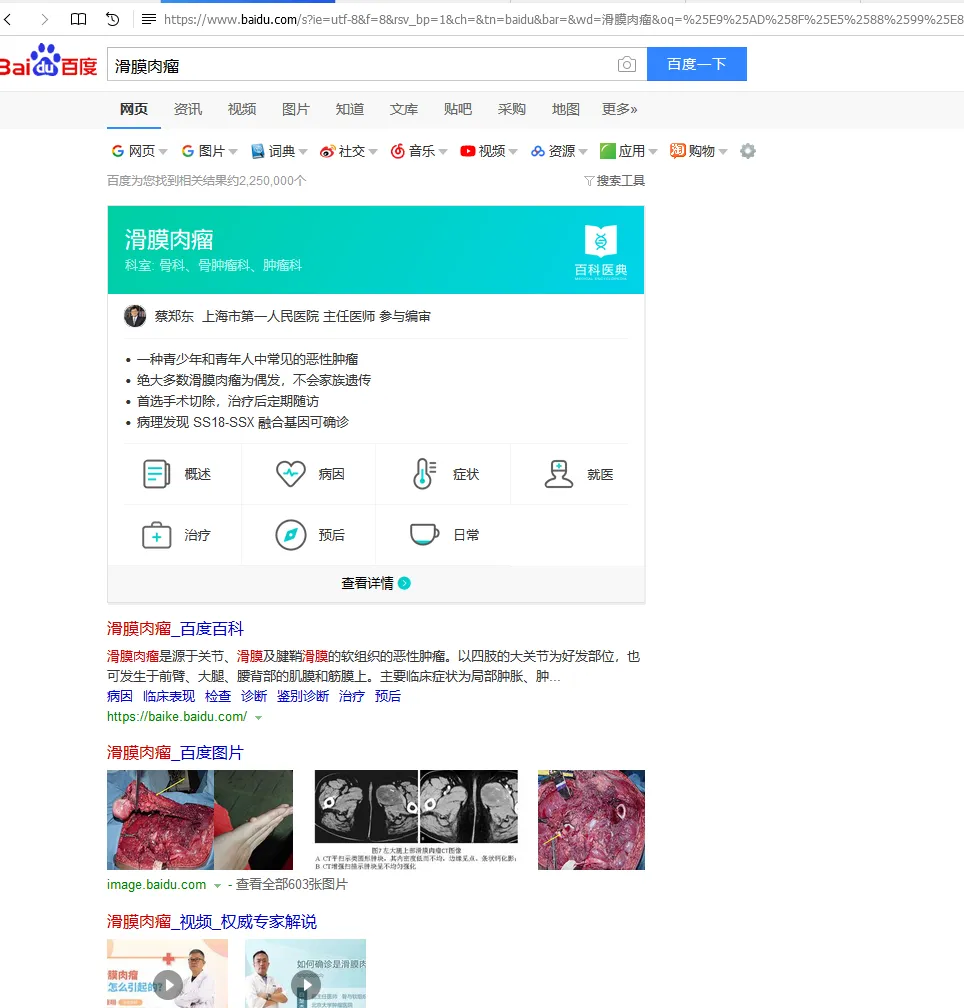The image size is (964, 1008).
Task: Select the 网页 search tab
Action: tap(134, 109)
